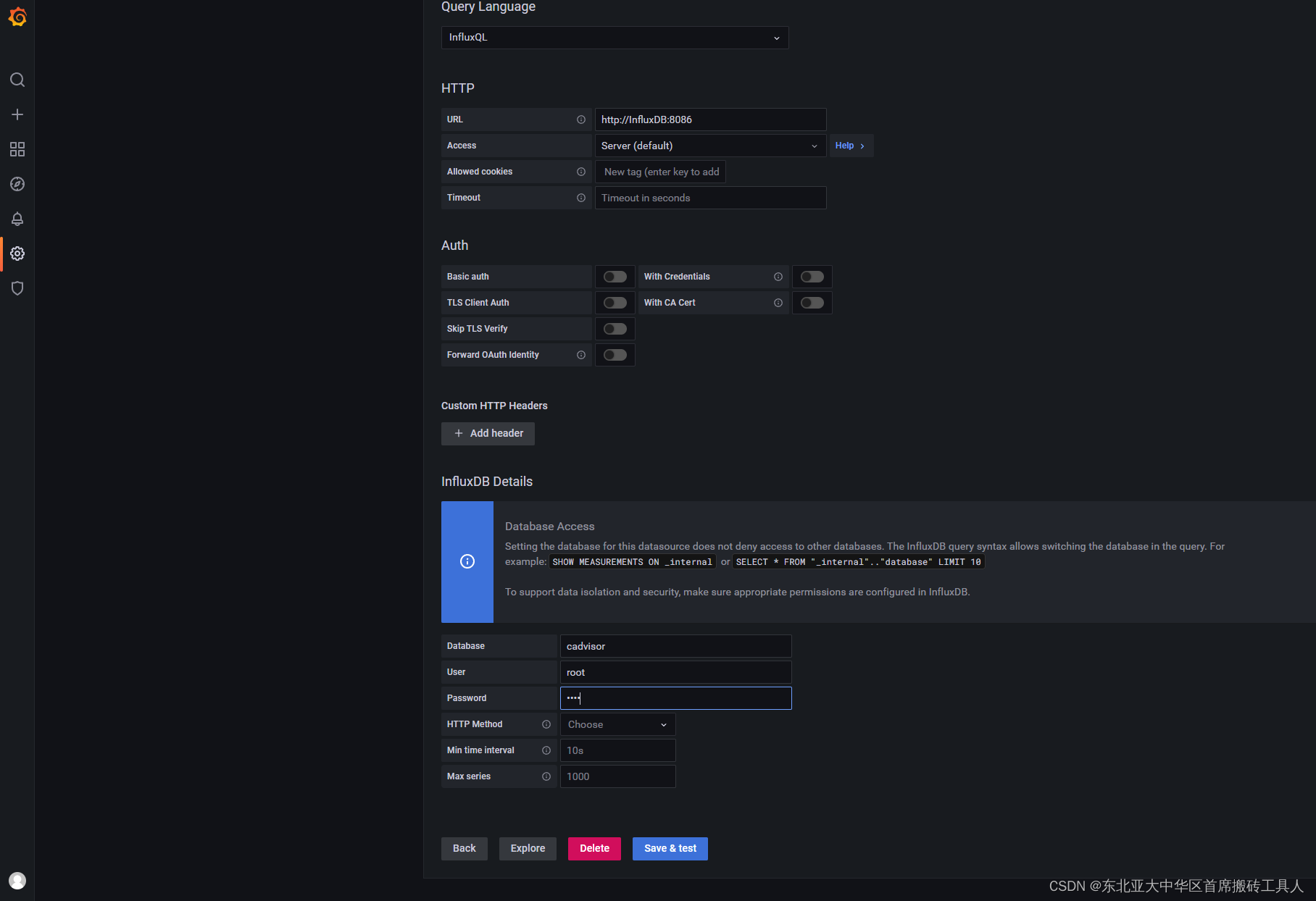This screenshot has width=1316, height=901.
Task: Focus the Timeout in seconds field
Action: 710,198
